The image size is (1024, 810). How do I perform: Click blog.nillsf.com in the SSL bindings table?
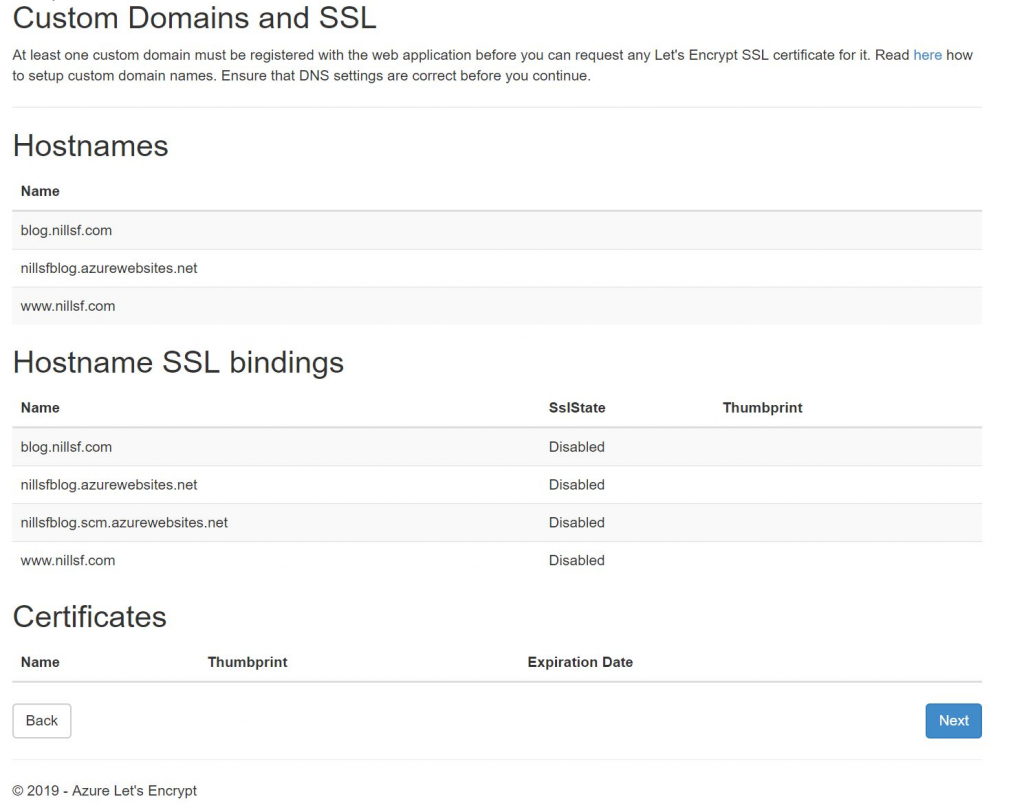(66, 447)
